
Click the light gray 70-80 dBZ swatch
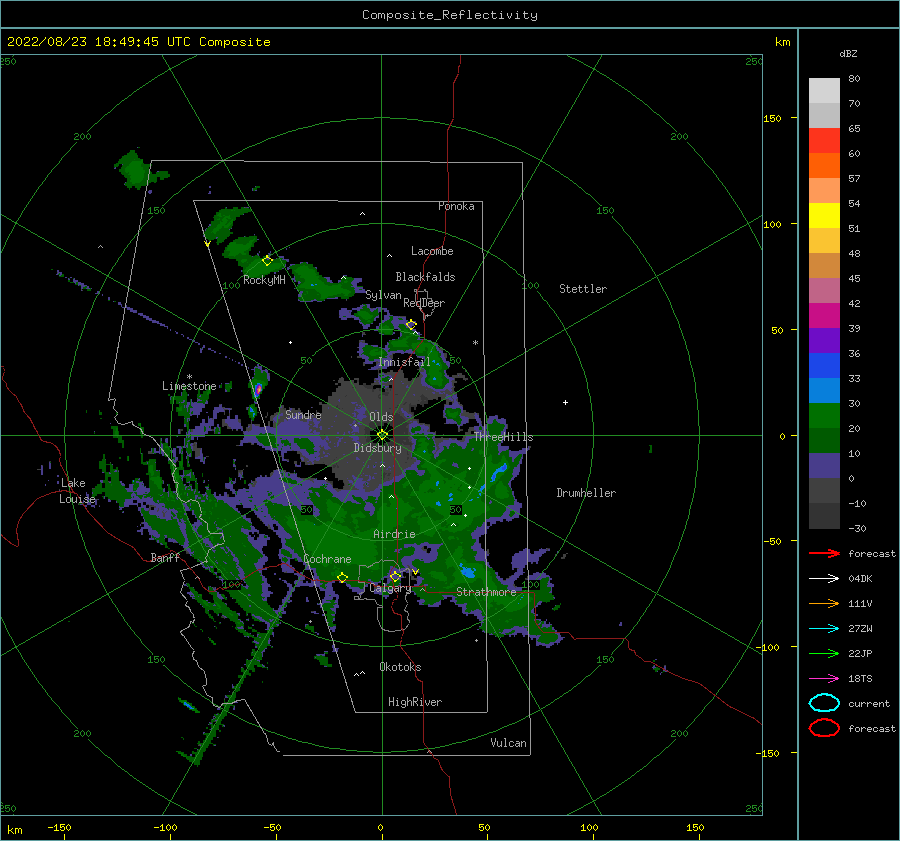point(824,91)
